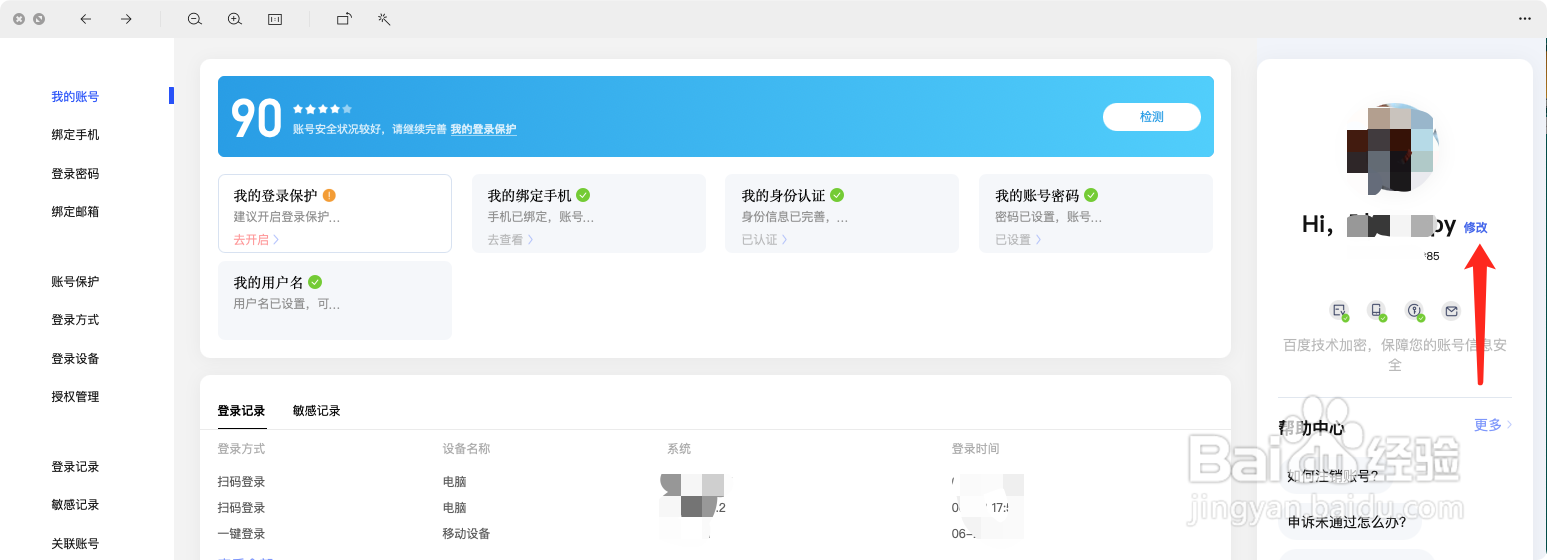Viewport: 1547px width, 560px height.
Task: Click 去开启 under 我的登录保护
Action: click(x=256, y=240)
